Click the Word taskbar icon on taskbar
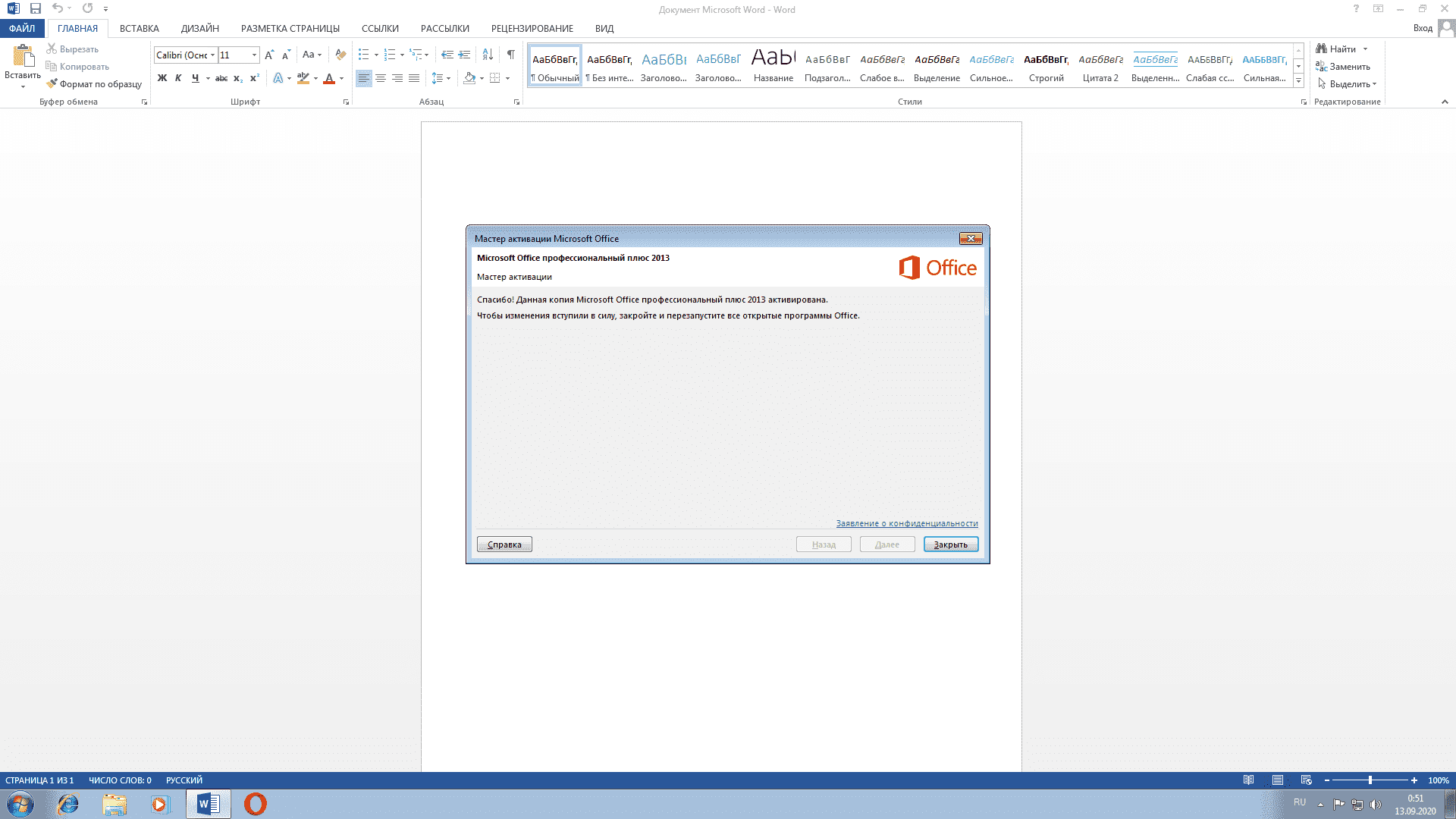This screenshot has width=1456, height=819. pyautogui.click(x=208, y=803)
